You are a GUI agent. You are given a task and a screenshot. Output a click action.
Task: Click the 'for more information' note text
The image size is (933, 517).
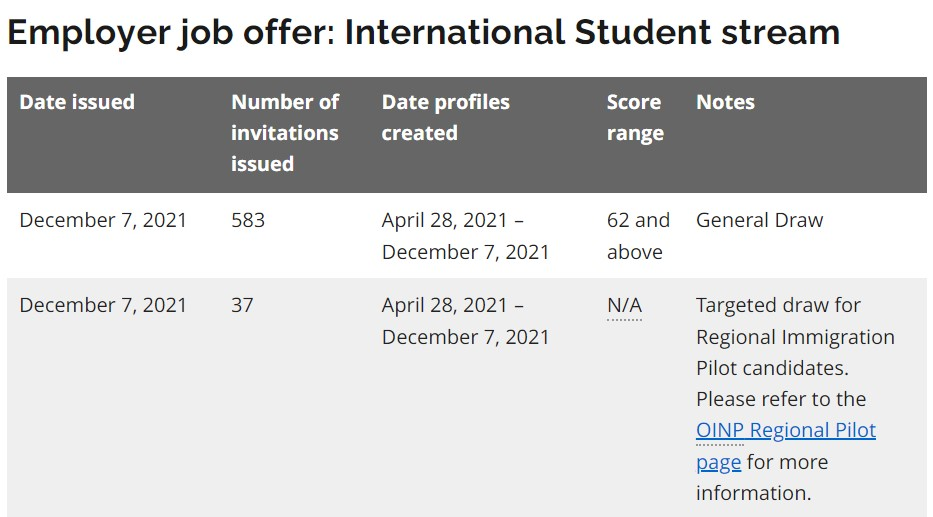coord(762,478)
